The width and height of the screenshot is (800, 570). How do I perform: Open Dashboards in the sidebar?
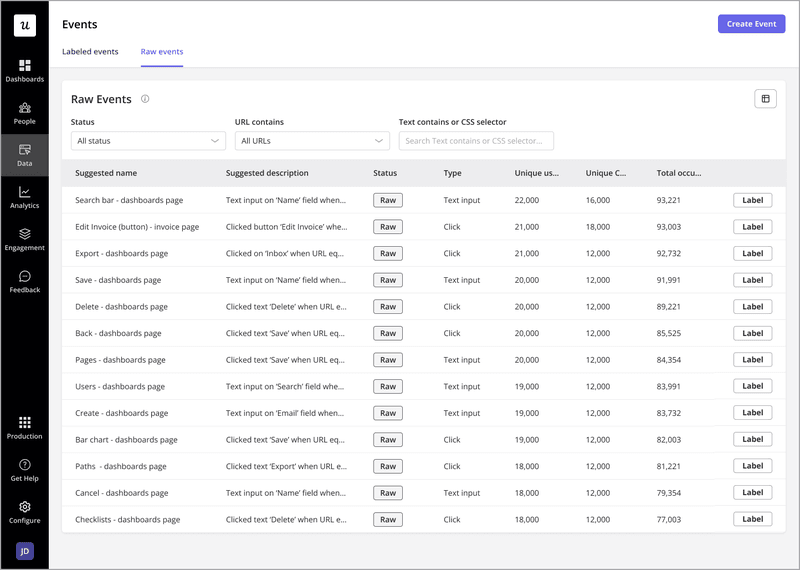click(24, 71)
